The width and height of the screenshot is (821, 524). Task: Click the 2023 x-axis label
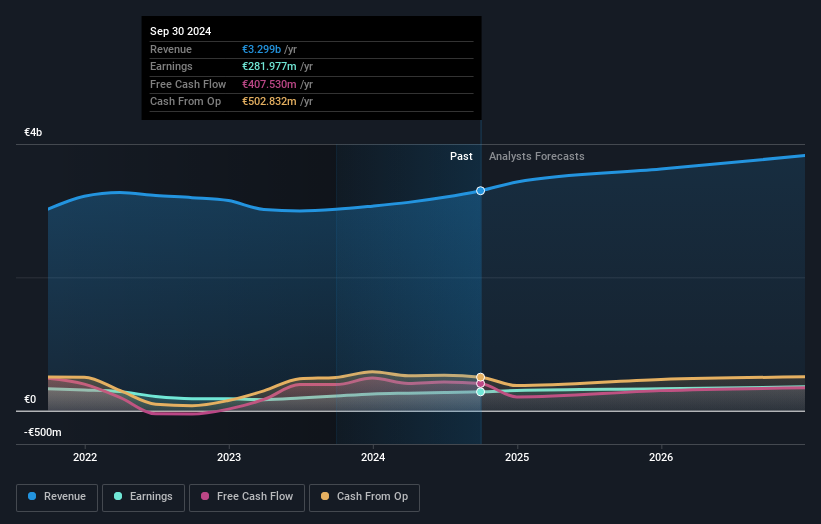[x=229, y=457]
